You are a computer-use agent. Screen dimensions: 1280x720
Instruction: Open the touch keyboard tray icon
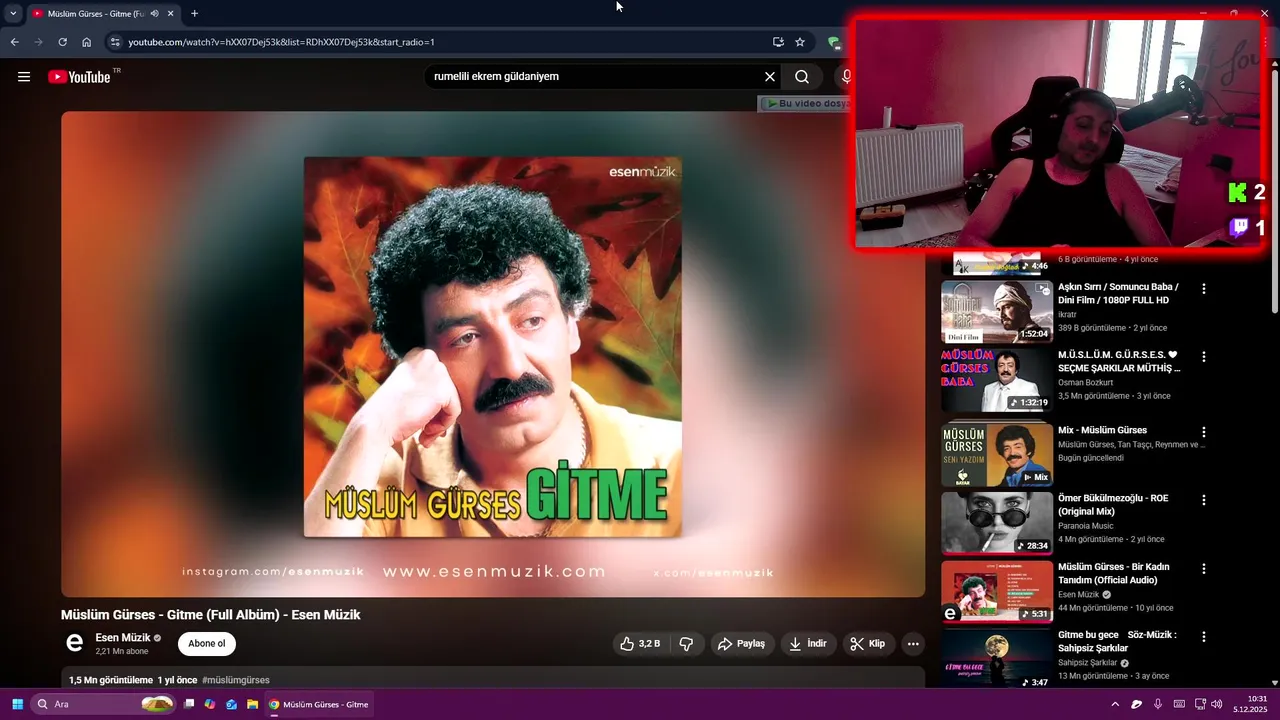pyautogui.click(x=1179, y=704)
